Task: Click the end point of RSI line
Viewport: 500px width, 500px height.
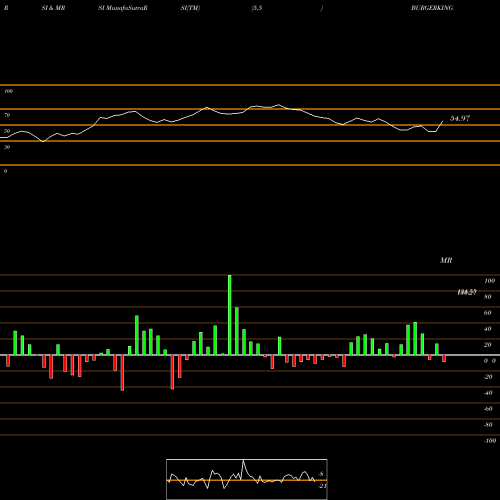Action: 443,121
